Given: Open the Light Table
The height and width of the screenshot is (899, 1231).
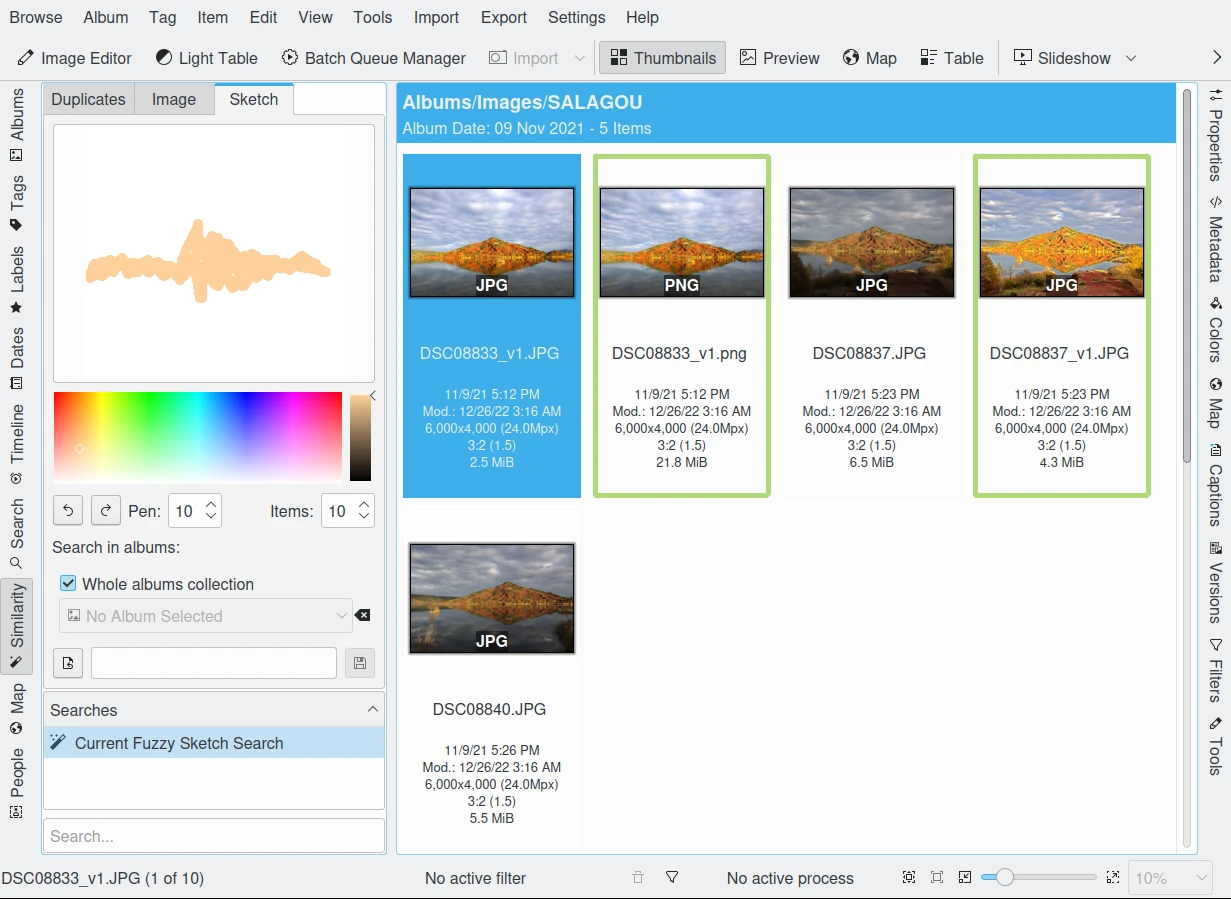Looking at the screenshot, I should (x=206, y=58).
